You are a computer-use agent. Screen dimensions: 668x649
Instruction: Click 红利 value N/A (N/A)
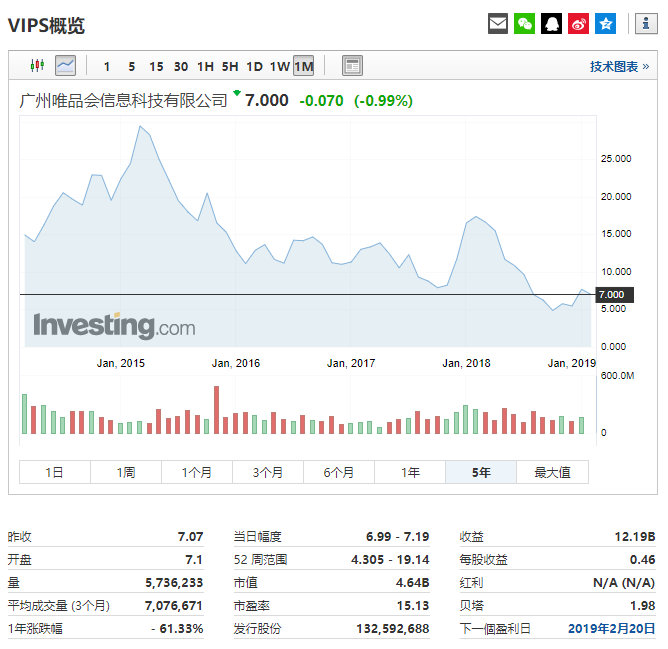624,583
